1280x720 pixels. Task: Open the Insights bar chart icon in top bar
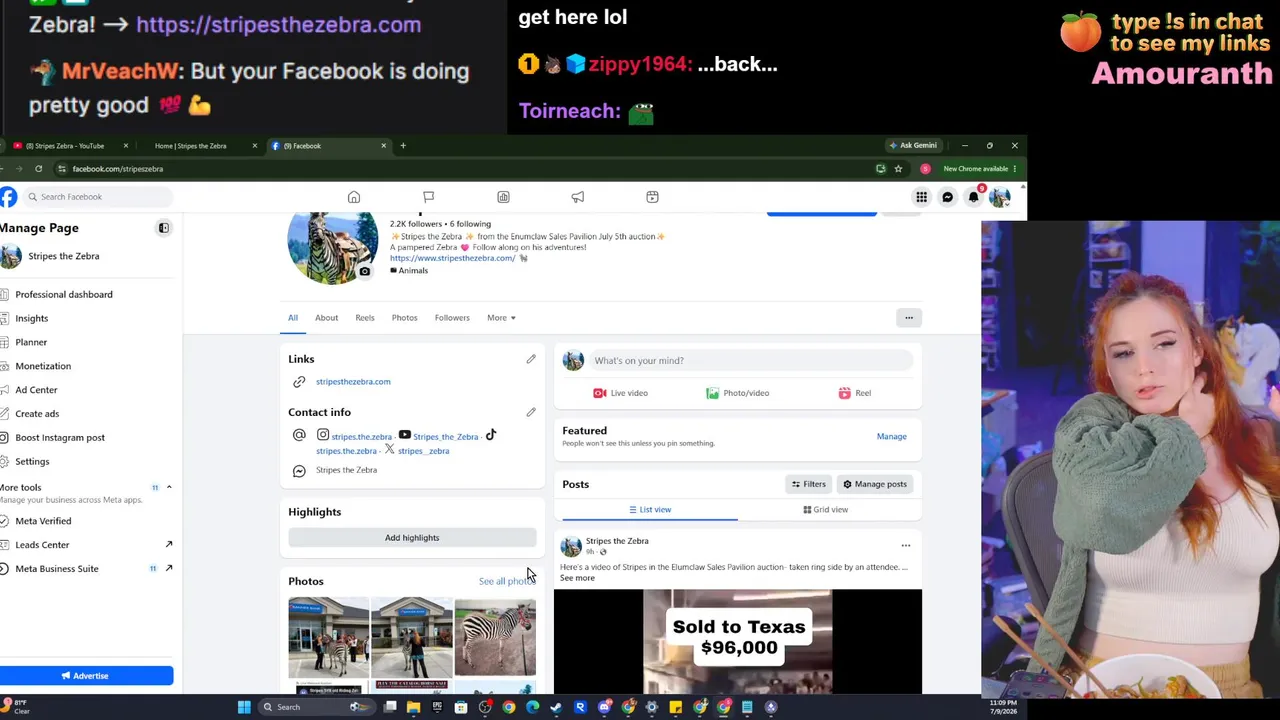pyautogui.click(x=503, y=197)
